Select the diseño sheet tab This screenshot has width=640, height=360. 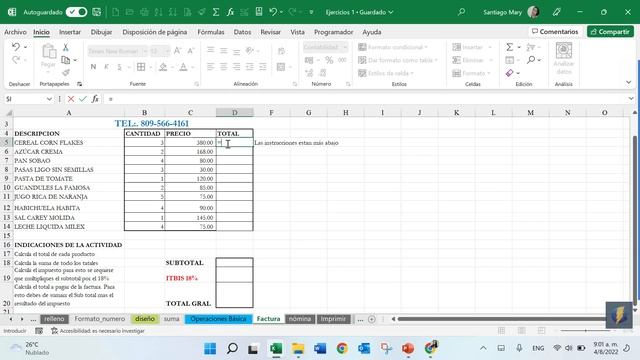[x=144, y=319]
